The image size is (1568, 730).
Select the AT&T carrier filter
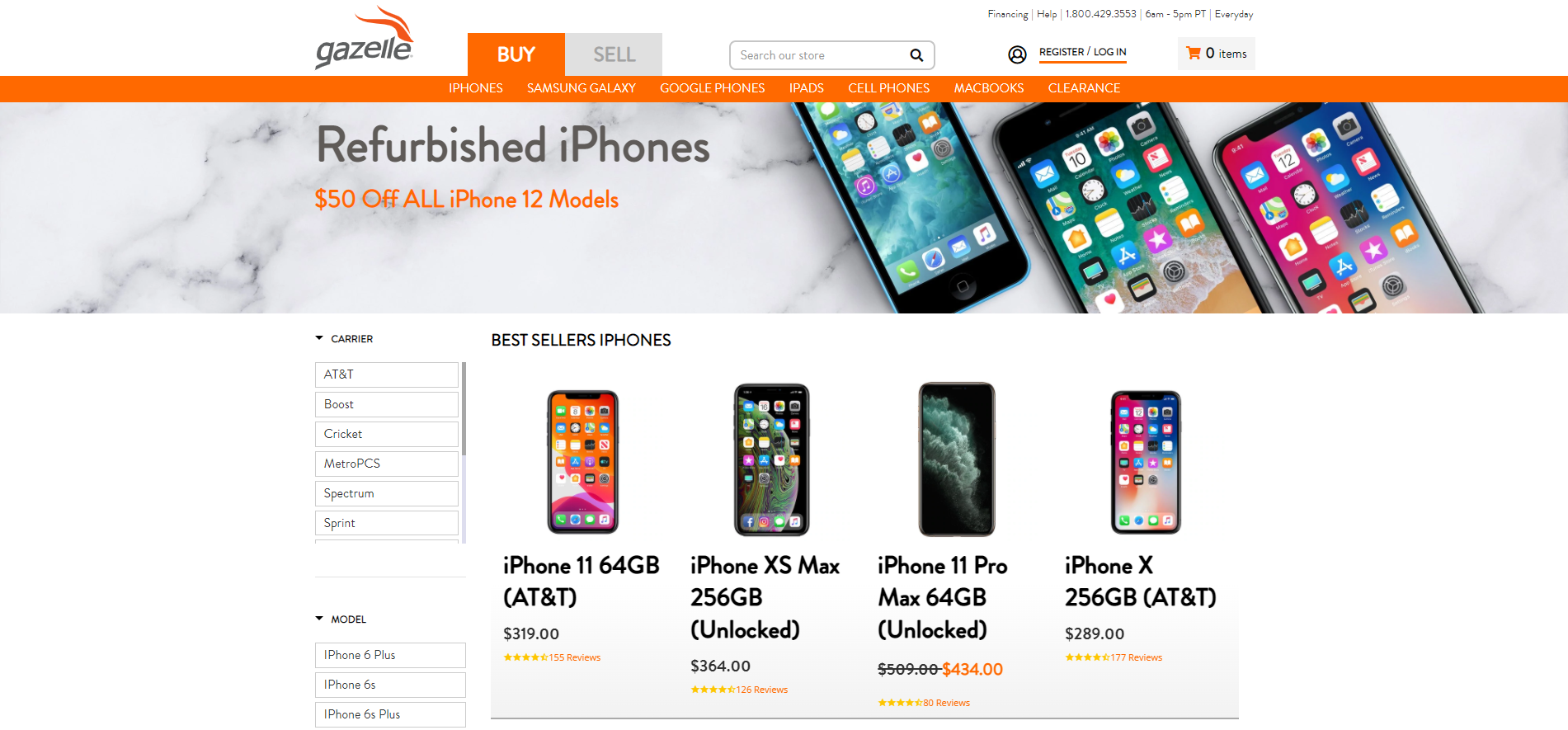pyautogui.click(x=386, y=374)
